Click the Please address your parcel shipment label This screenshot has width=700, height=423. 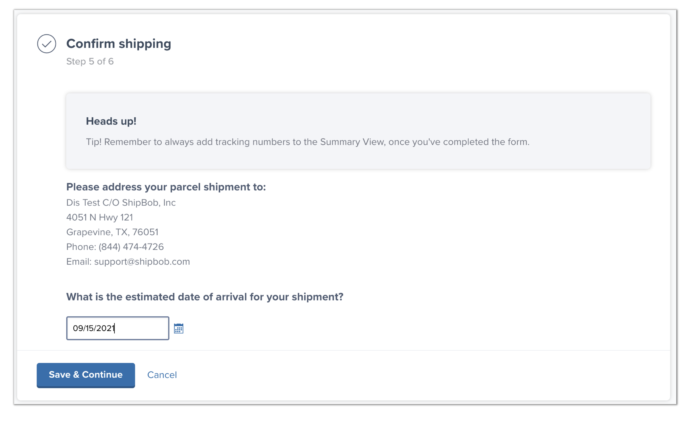(x=165, y=187)
